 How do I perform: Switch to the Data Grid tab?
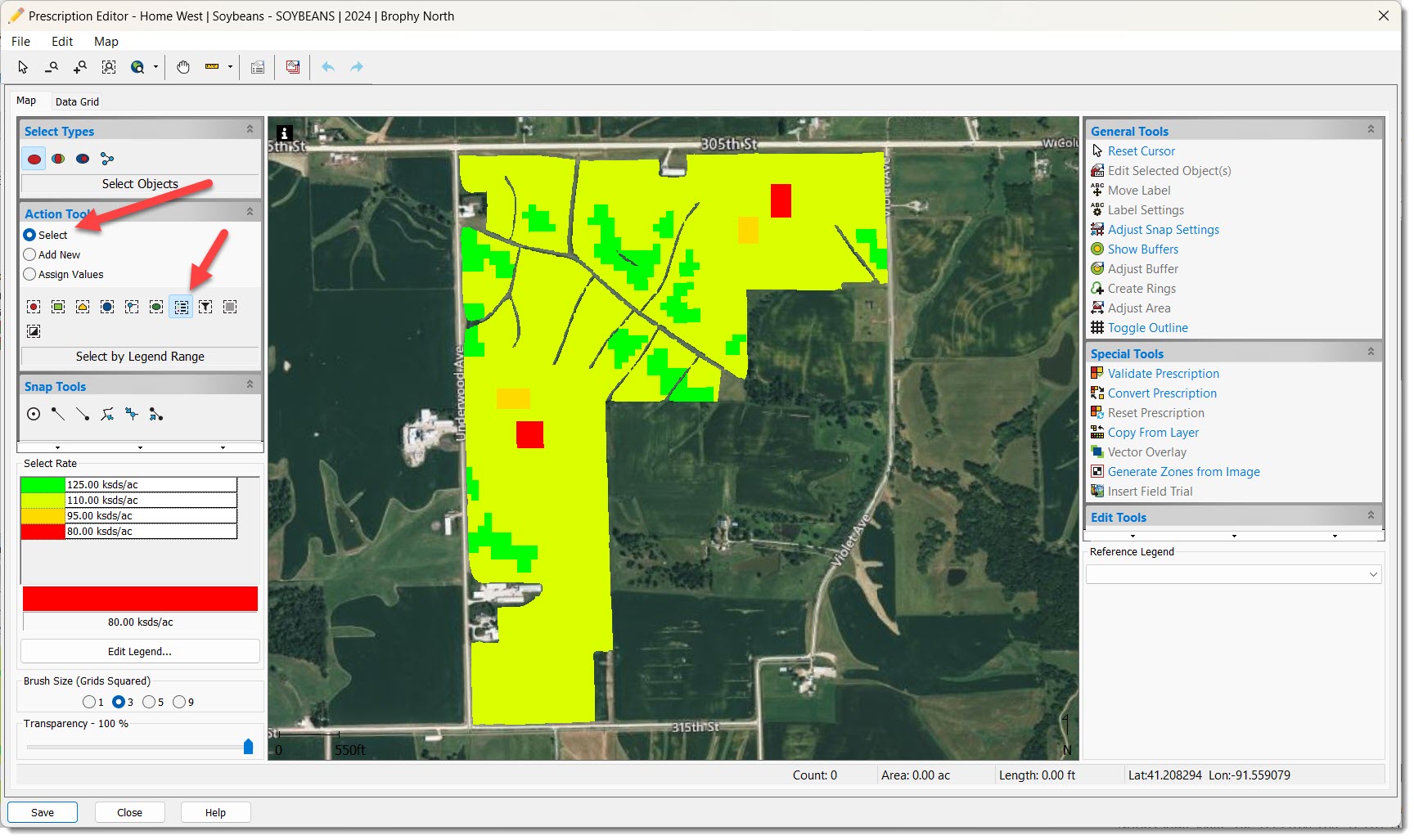(x=77, y=101)
